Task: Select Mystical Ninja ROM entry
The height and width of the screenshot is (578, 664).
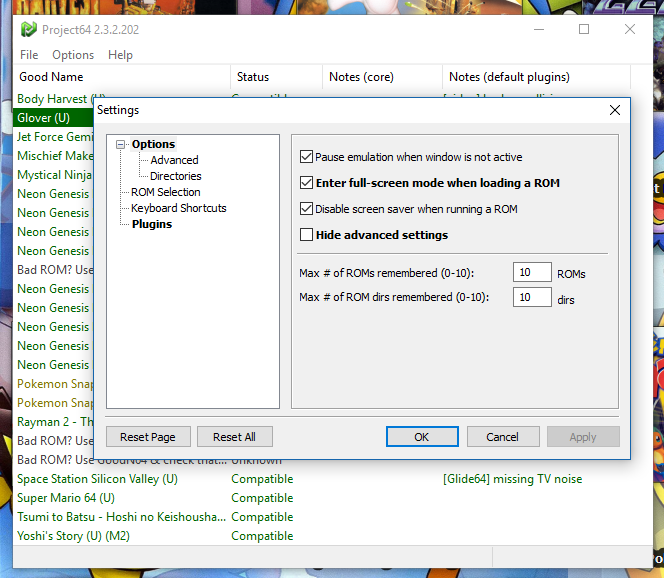Action: point(55,175)
